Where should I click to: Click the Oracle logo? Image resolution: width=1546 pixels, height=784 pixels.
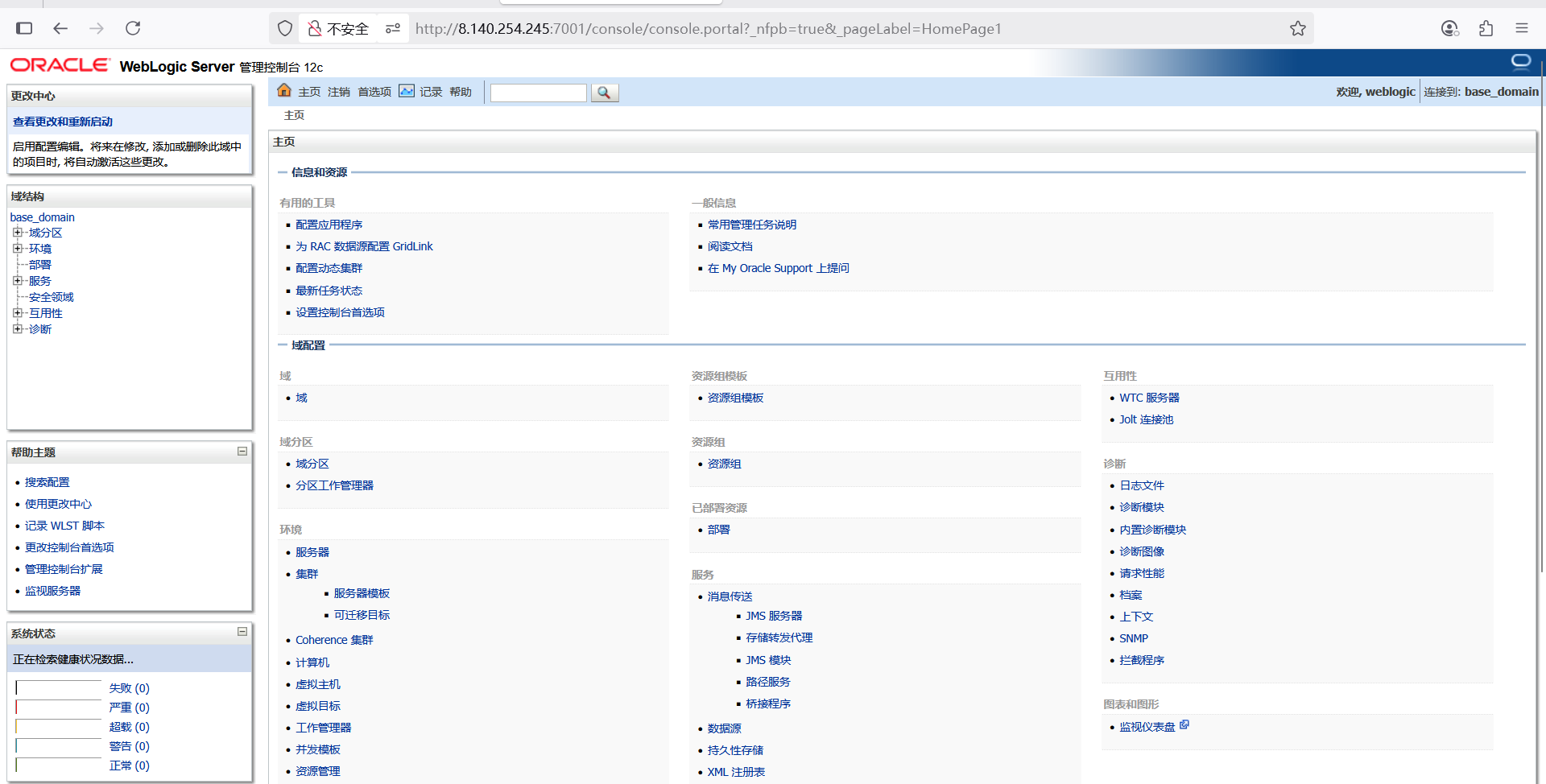pyautogui.click(x=60, y=65)
